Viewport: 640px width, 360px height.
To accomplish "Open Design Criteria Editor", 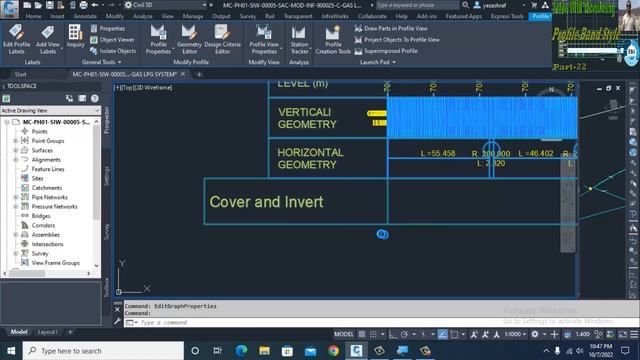I will tap(222, 39).
